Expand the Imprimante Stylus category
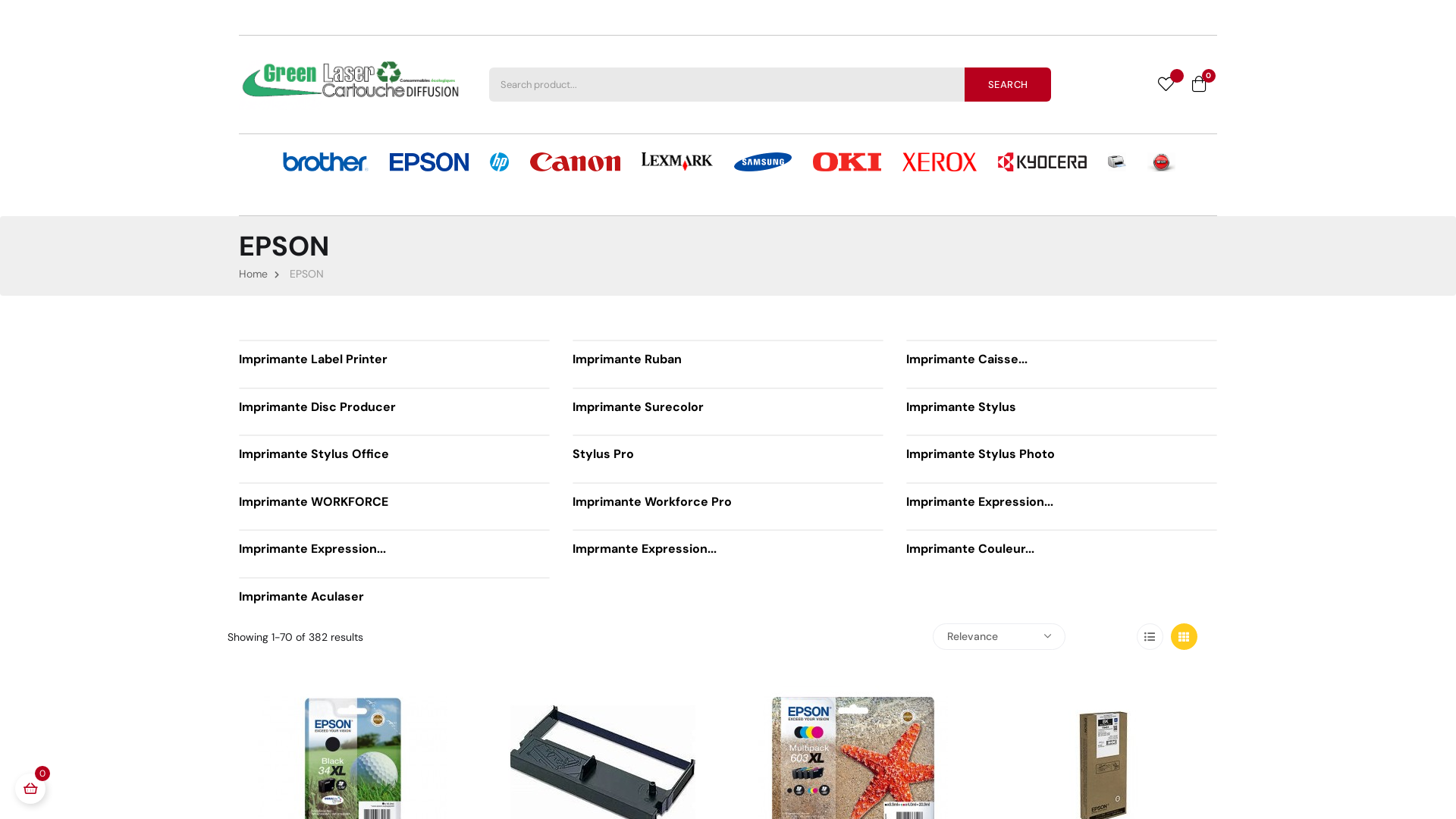Image resolution: width=1456 pixels, height=819 pixels. coord(960,407)
